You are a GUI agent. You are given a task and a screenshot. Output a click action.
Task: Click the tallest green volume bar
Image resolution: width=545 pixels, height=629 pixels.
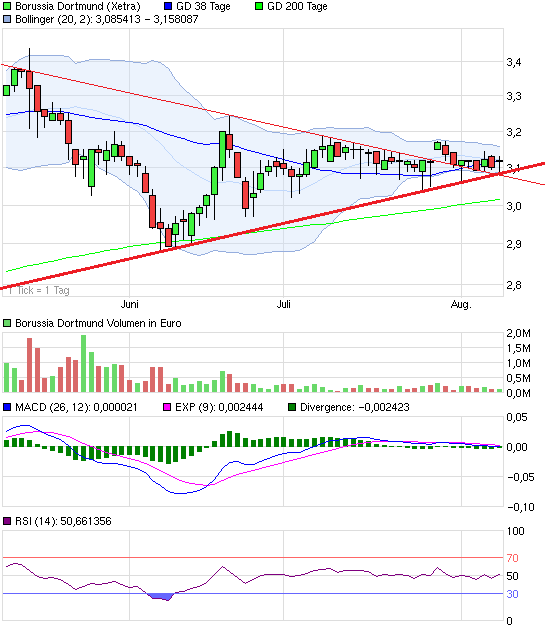tap(83, 364)
